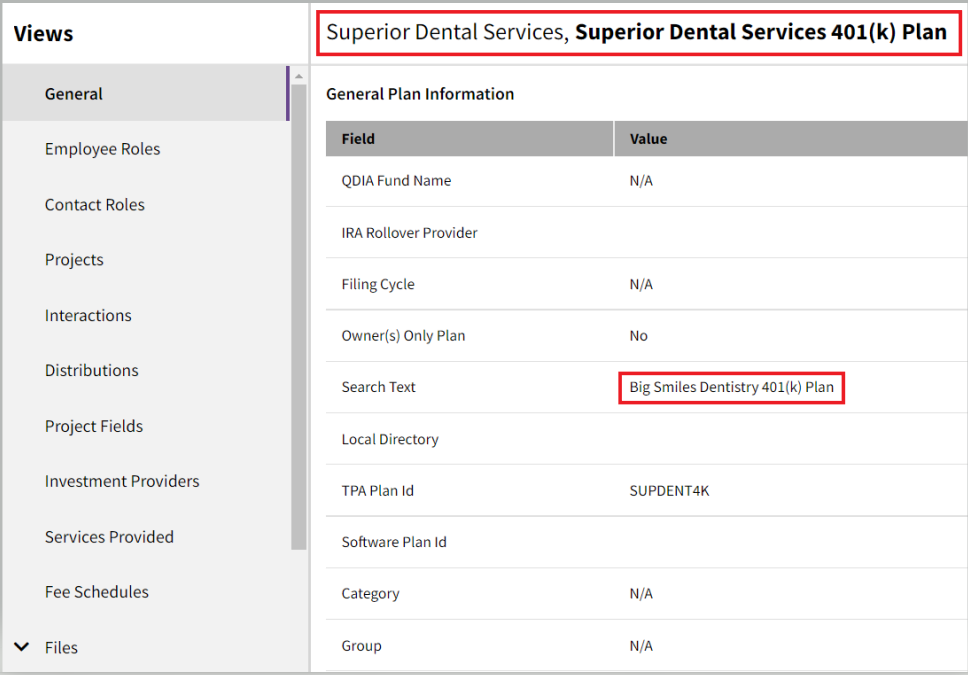
Task: Click the Category N/A value
Action: [x=641, y=593]
